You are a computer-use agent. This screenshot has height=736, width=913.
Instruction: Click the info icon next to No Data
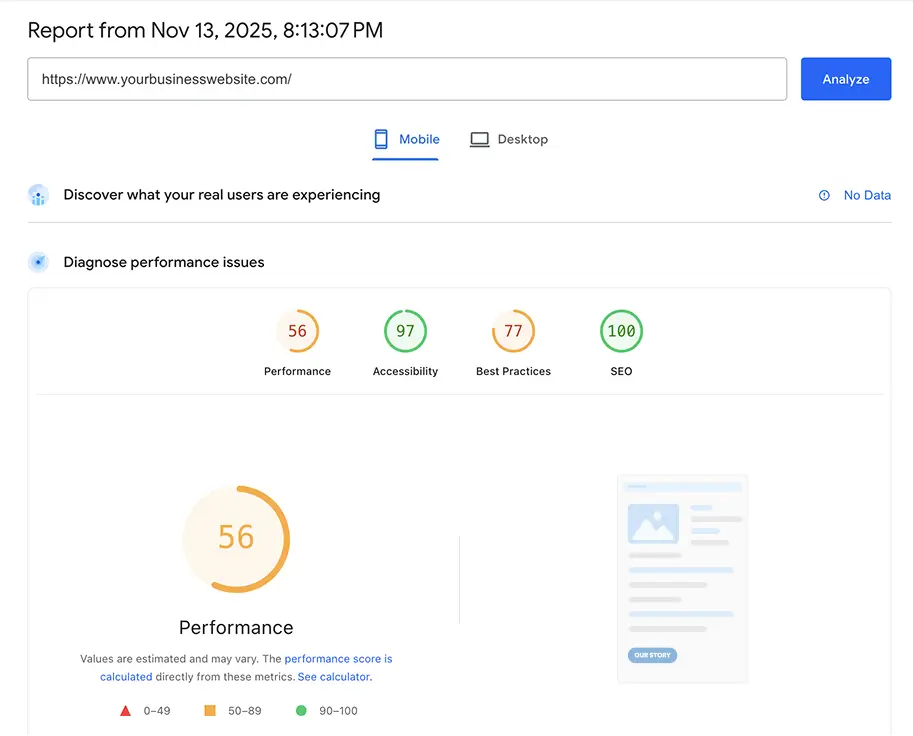click(823, 195)
